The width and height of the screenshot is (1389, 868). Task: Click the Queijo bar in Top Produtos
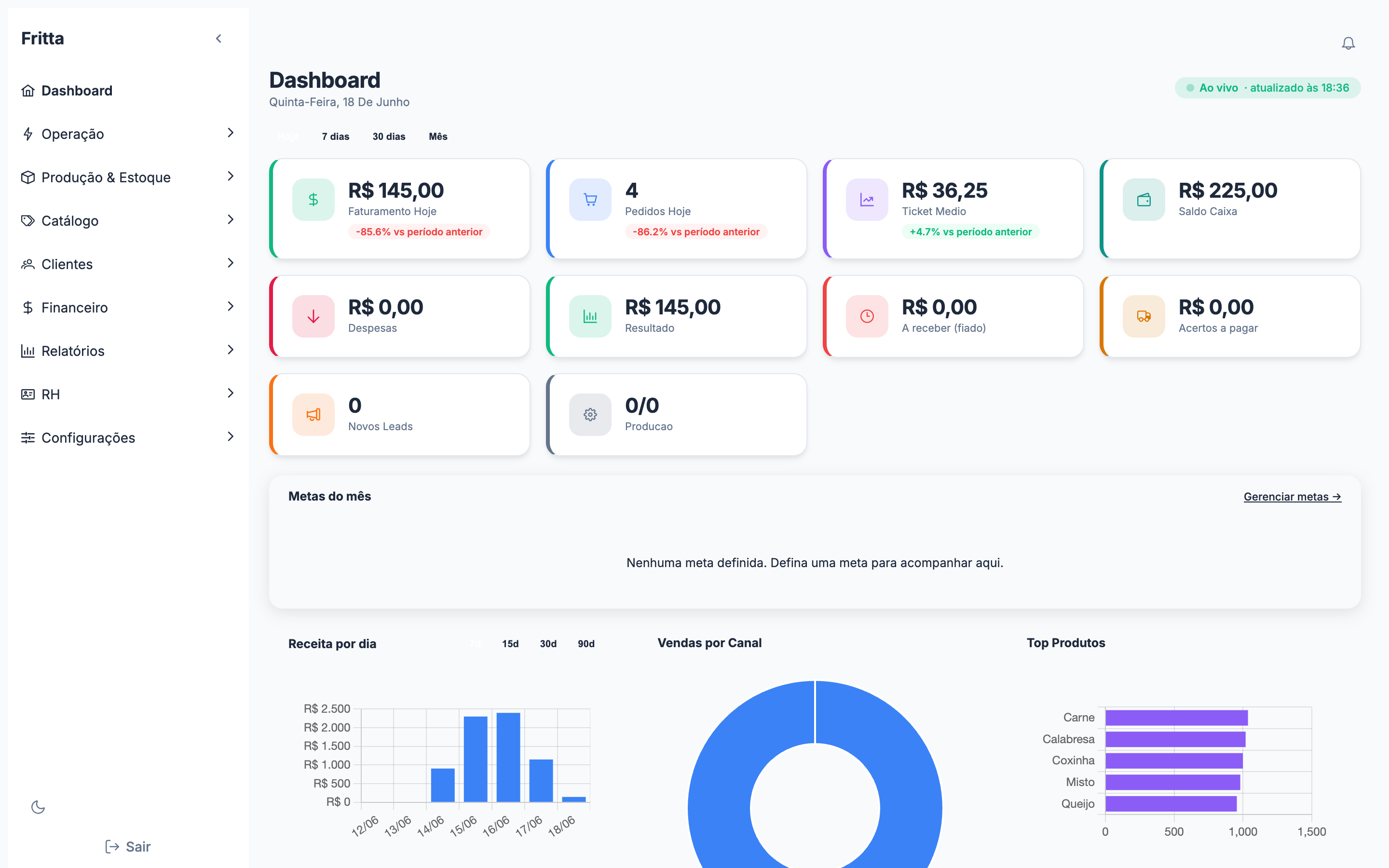(x=1171, y=804)
